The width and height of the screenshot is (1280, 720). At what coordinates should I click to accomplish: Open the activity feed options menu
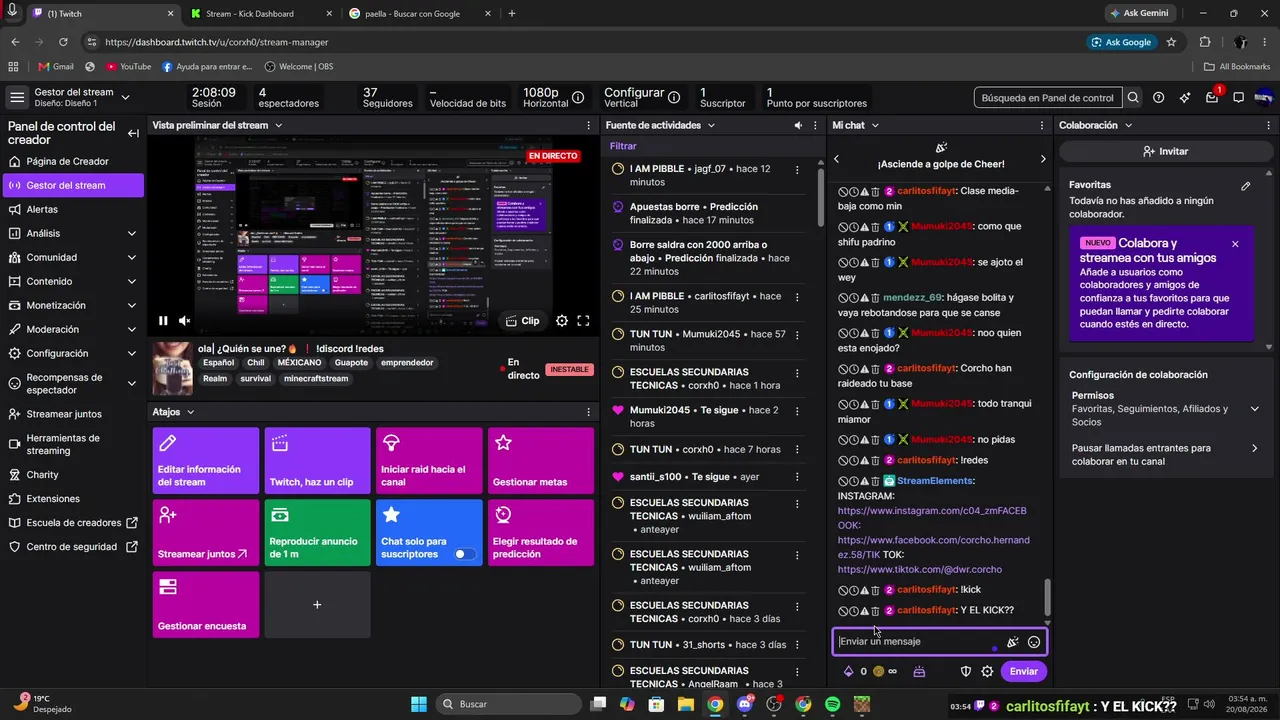[815, 125]
